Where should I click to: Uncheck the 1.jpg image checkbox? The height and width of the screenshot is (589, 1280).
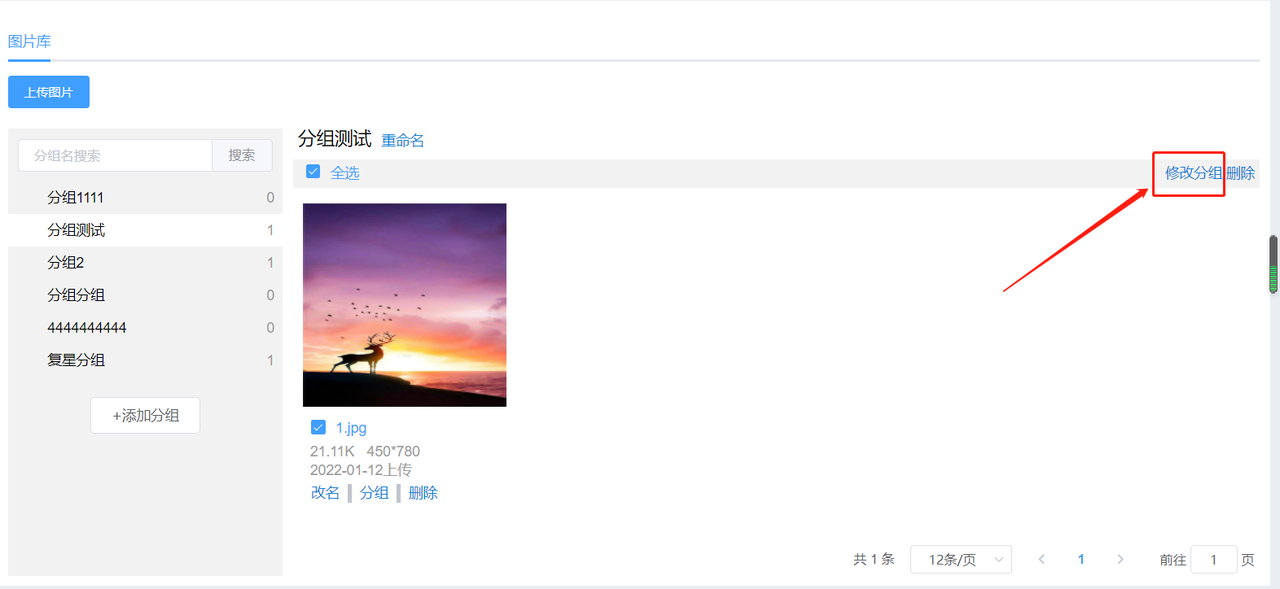[x=318, y=427]
